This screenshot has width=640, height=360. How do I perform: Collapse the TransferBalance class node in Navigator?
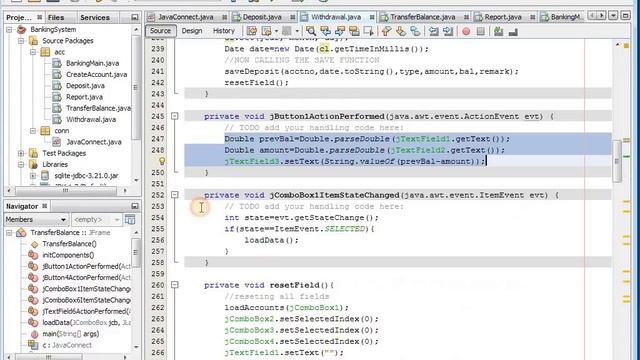[9, 233]
